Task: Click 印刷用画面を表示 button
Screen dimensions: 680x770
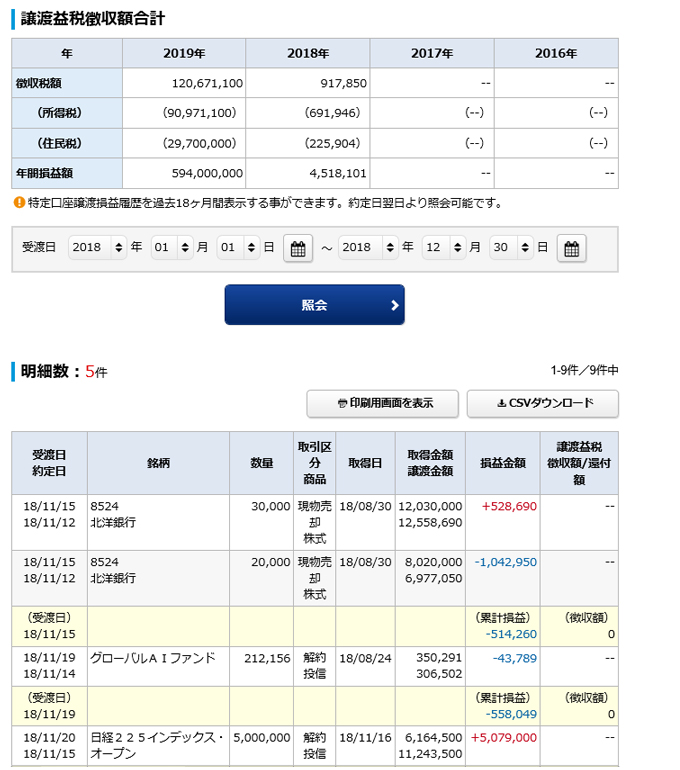Action: click(382, 404)
